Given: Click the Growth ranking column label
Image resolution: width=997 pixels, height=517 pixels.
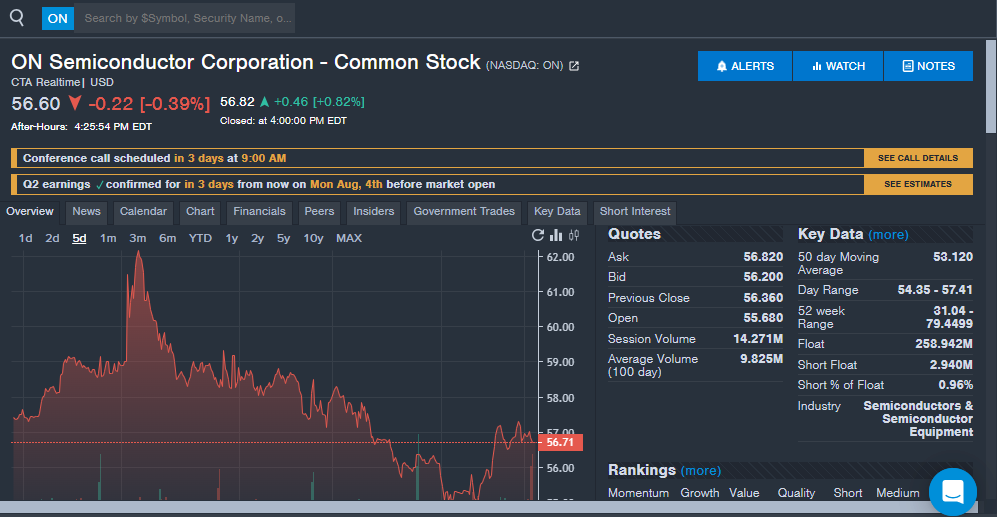Looking at the screenshot, I should click(x=700, y=493).
